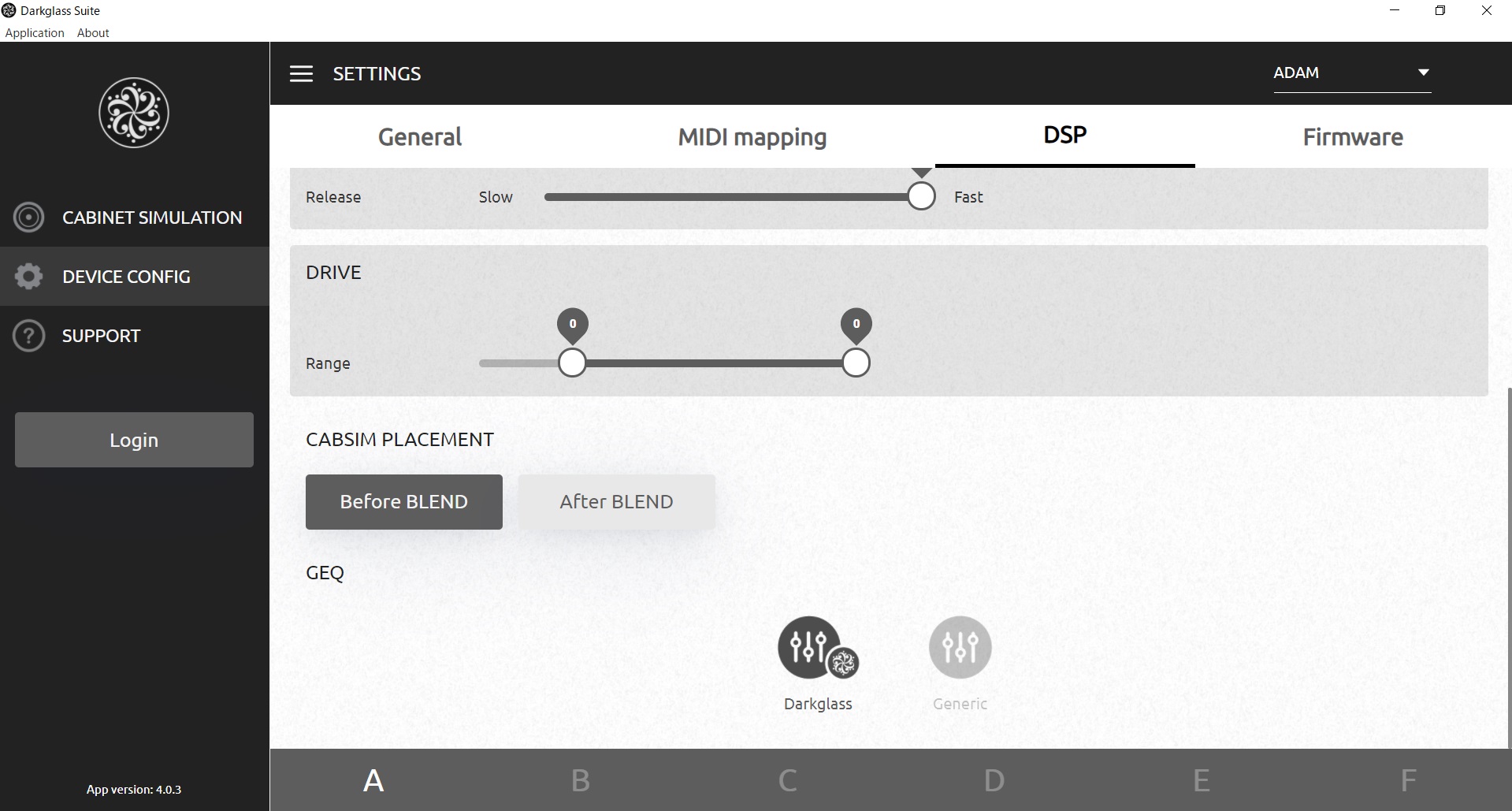
Task: Restore down the Darkglass Suite window
Action: pyautogui.click(x=1440, y=10)
